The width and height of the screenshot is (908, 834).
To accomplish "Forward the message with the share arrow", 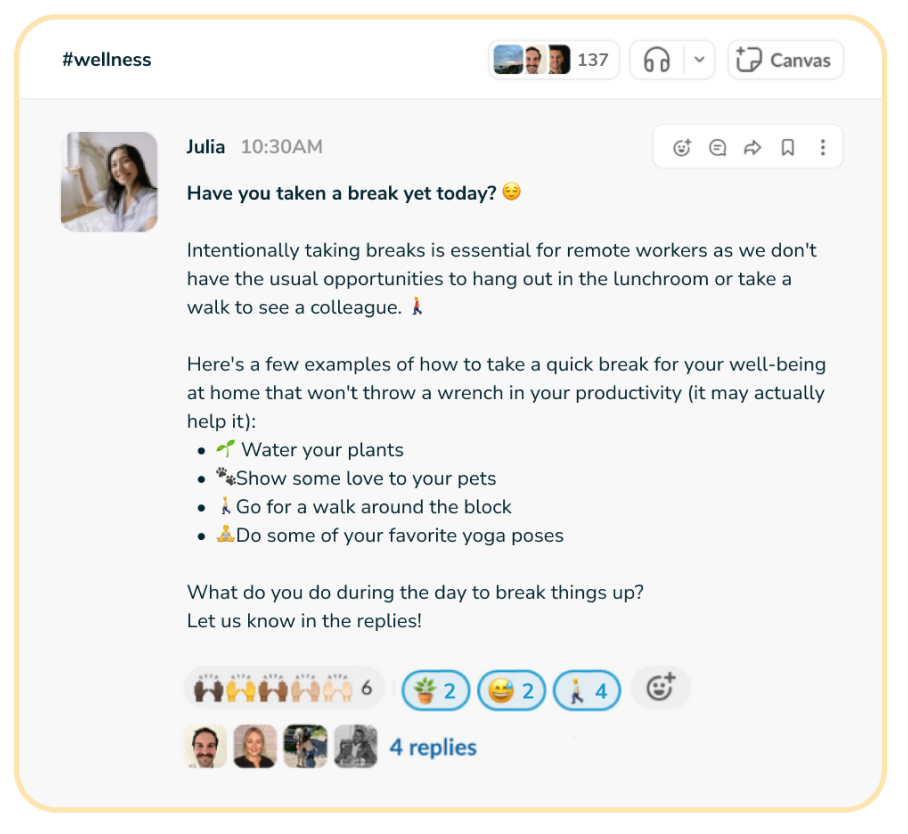I will [x=752, y=148].
